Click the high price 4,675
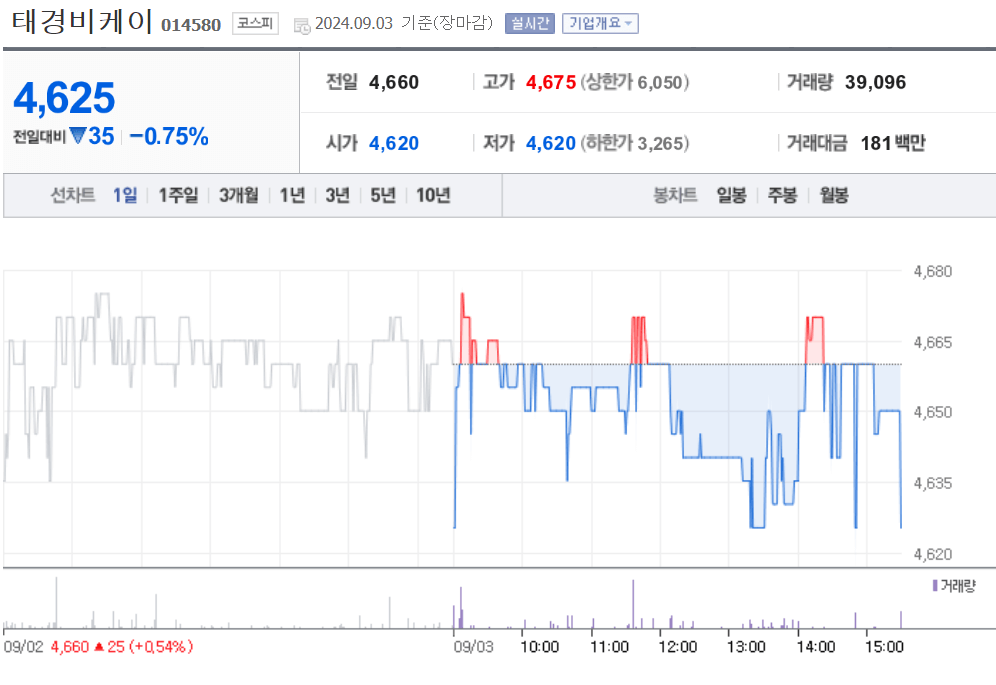Viewport: 996px width, 685px height. 551,82
